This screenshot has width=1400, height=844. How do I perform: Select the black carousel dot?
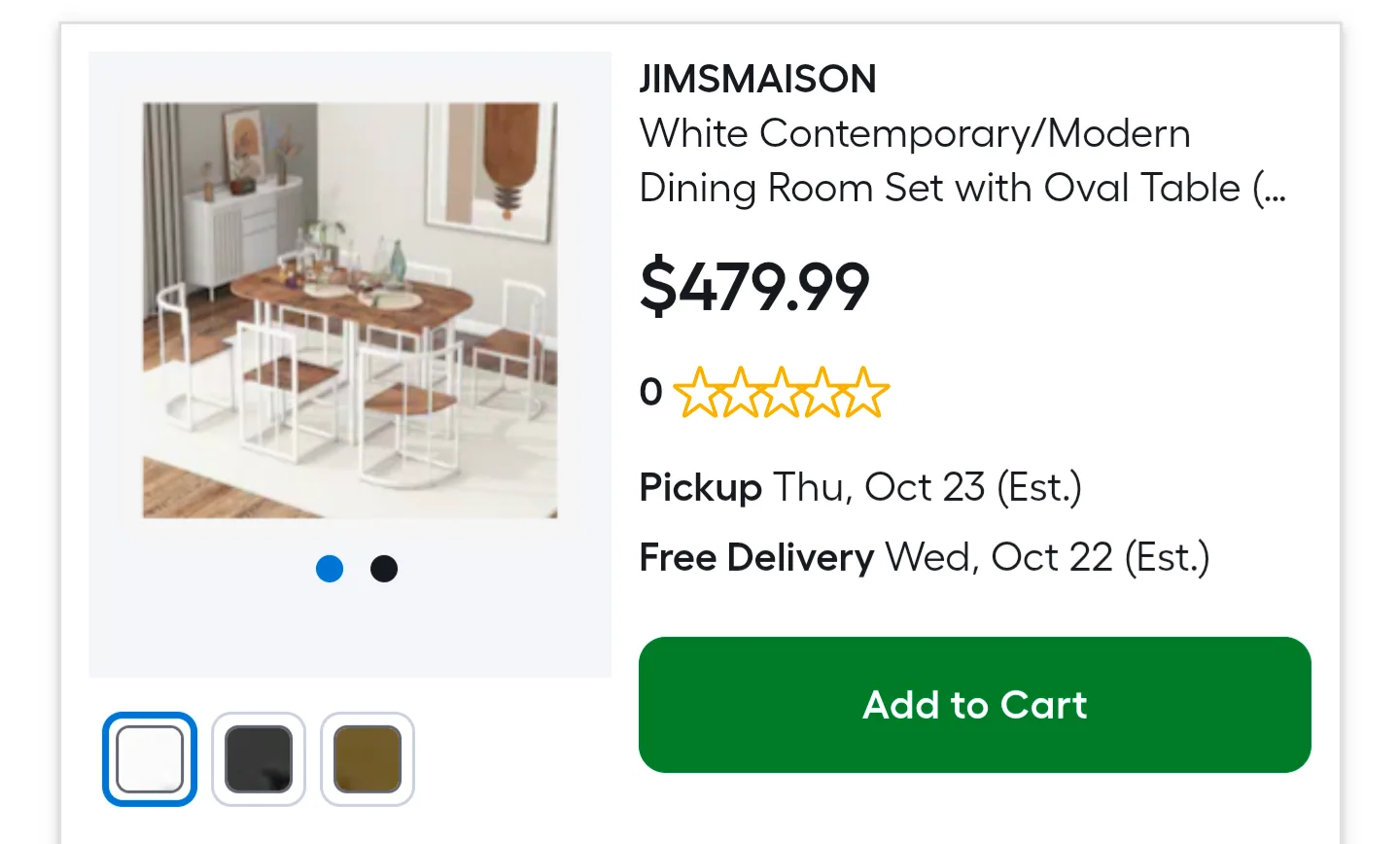383,568
